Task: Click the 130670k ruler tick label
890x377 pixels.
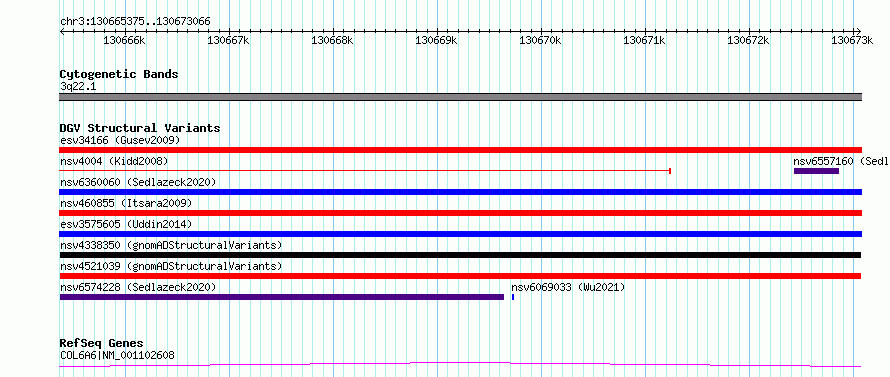Action: 540,40
